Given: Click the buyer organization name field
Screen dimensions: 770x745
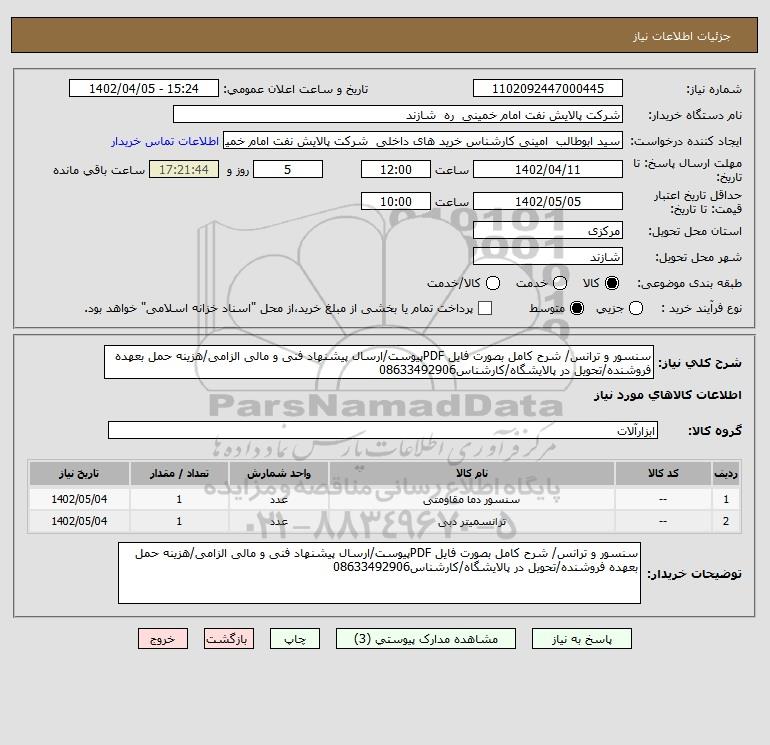Looking at the screenshot, I should pyautogui.click(x=398, y=115).
